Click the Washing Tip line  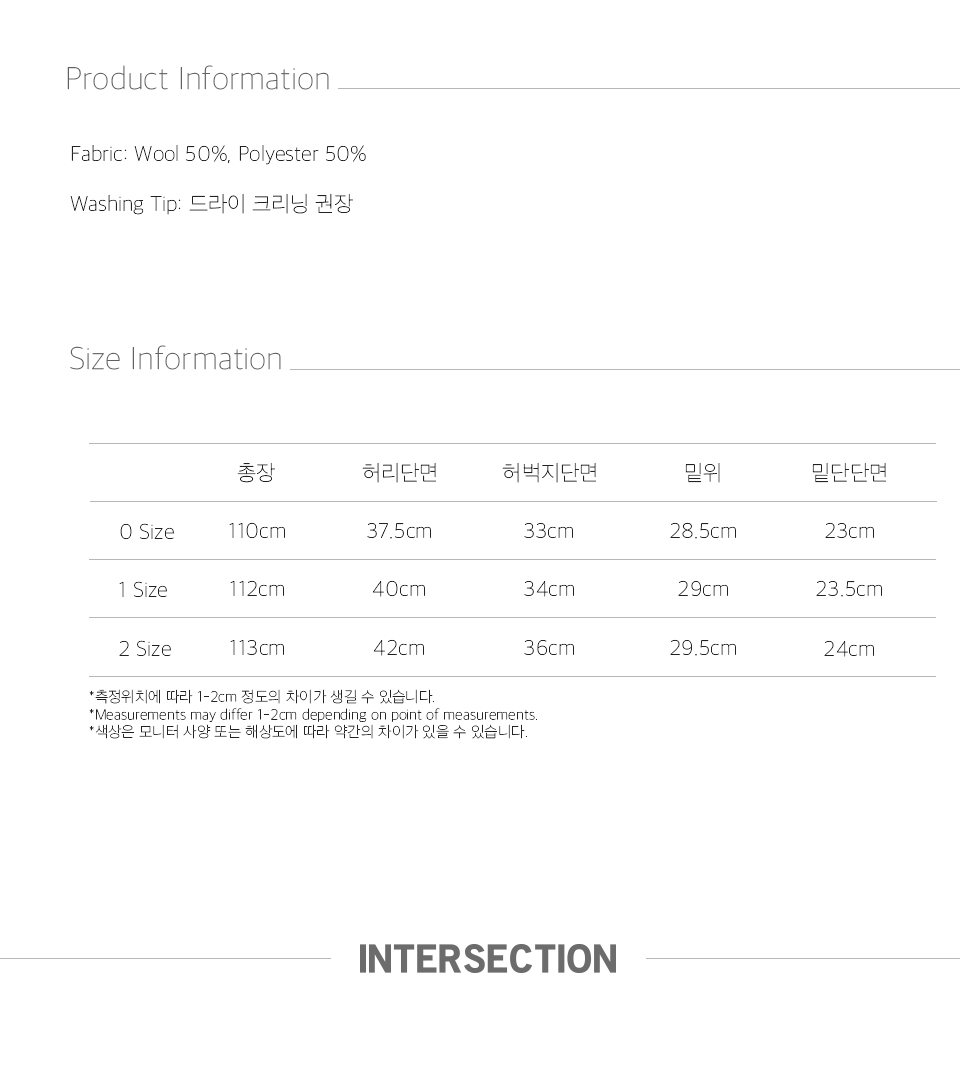(211, 204)
